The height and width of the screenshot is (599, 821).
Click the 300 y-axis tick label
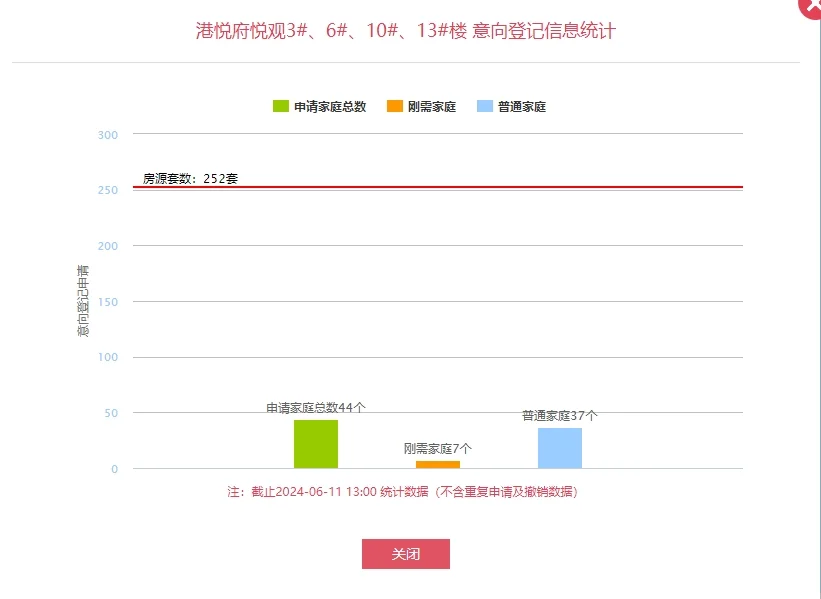108,135
